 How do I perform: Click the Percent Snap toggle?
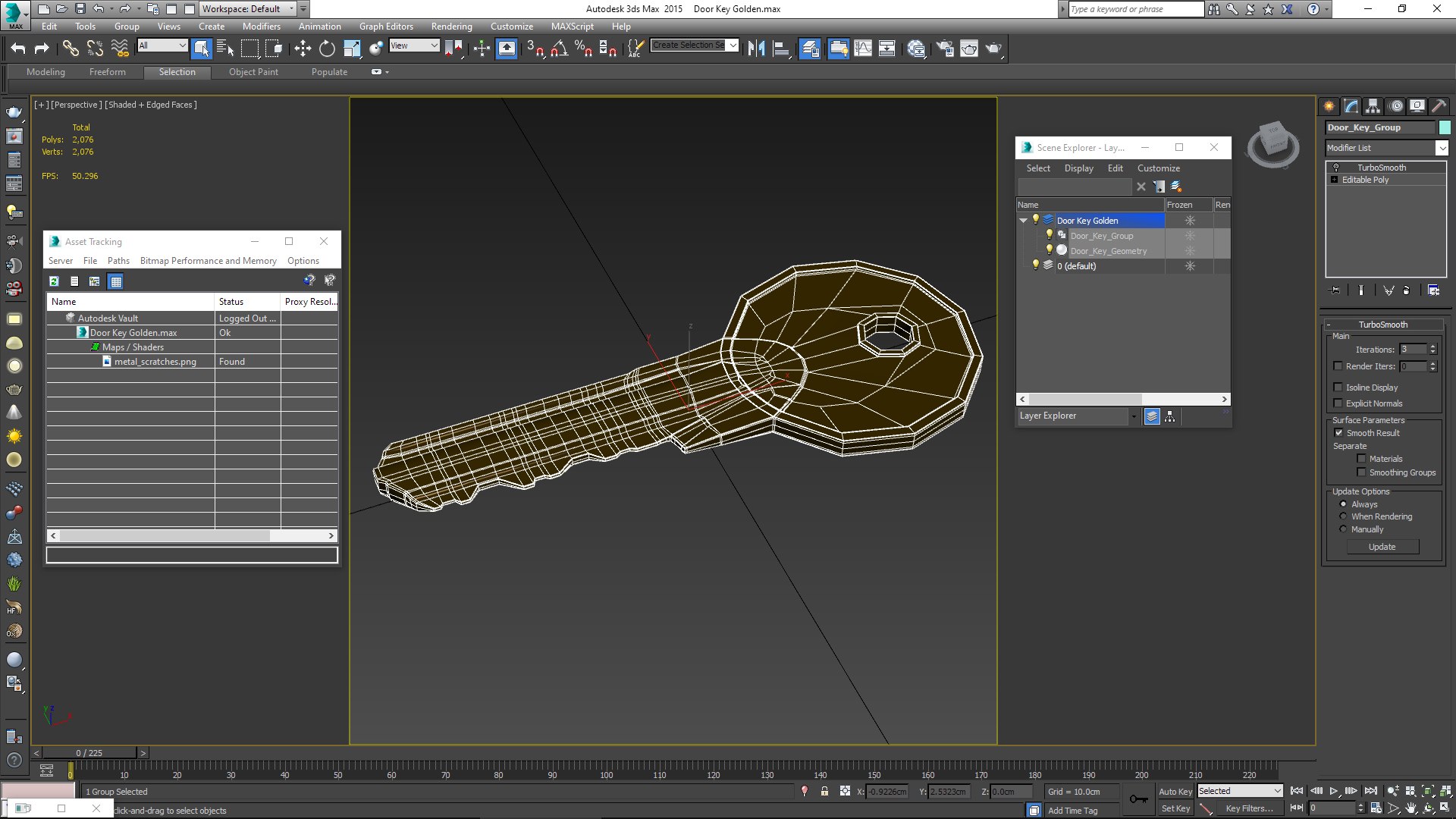click(x=583, y=49)
